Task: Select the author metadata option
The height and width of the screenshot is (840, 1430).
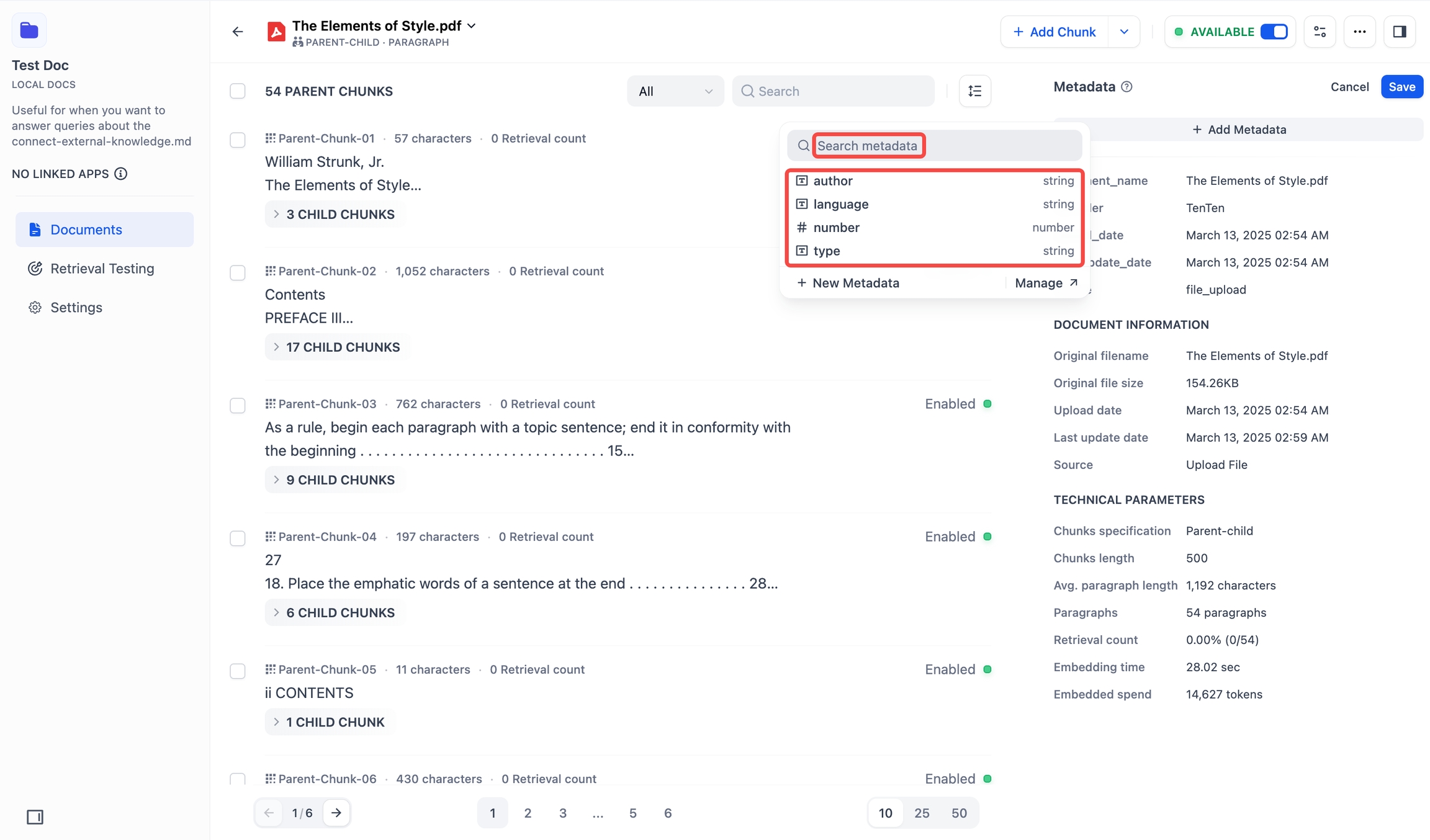Action: tap(833, 181)
